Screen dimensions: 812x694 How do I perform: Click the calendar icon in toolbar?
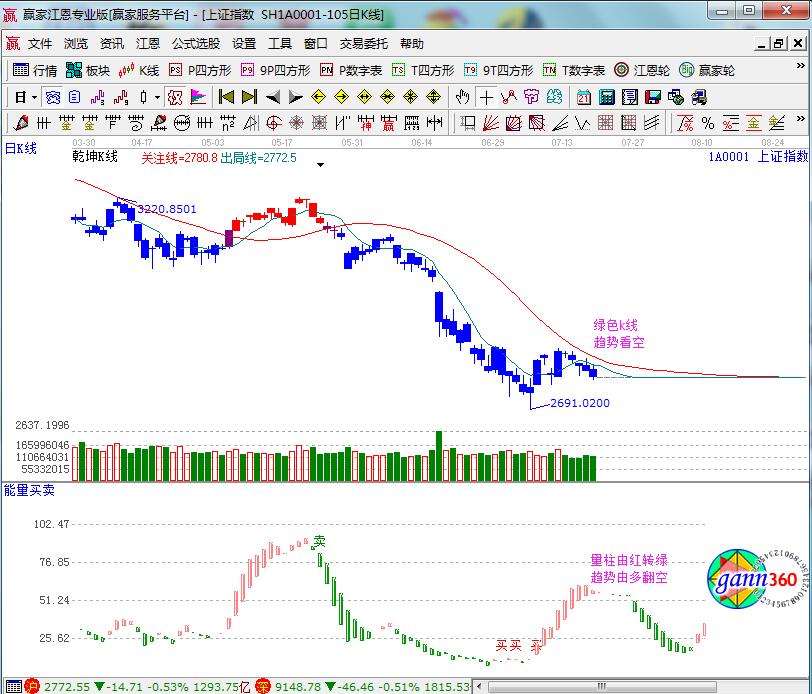pos(584,97)
